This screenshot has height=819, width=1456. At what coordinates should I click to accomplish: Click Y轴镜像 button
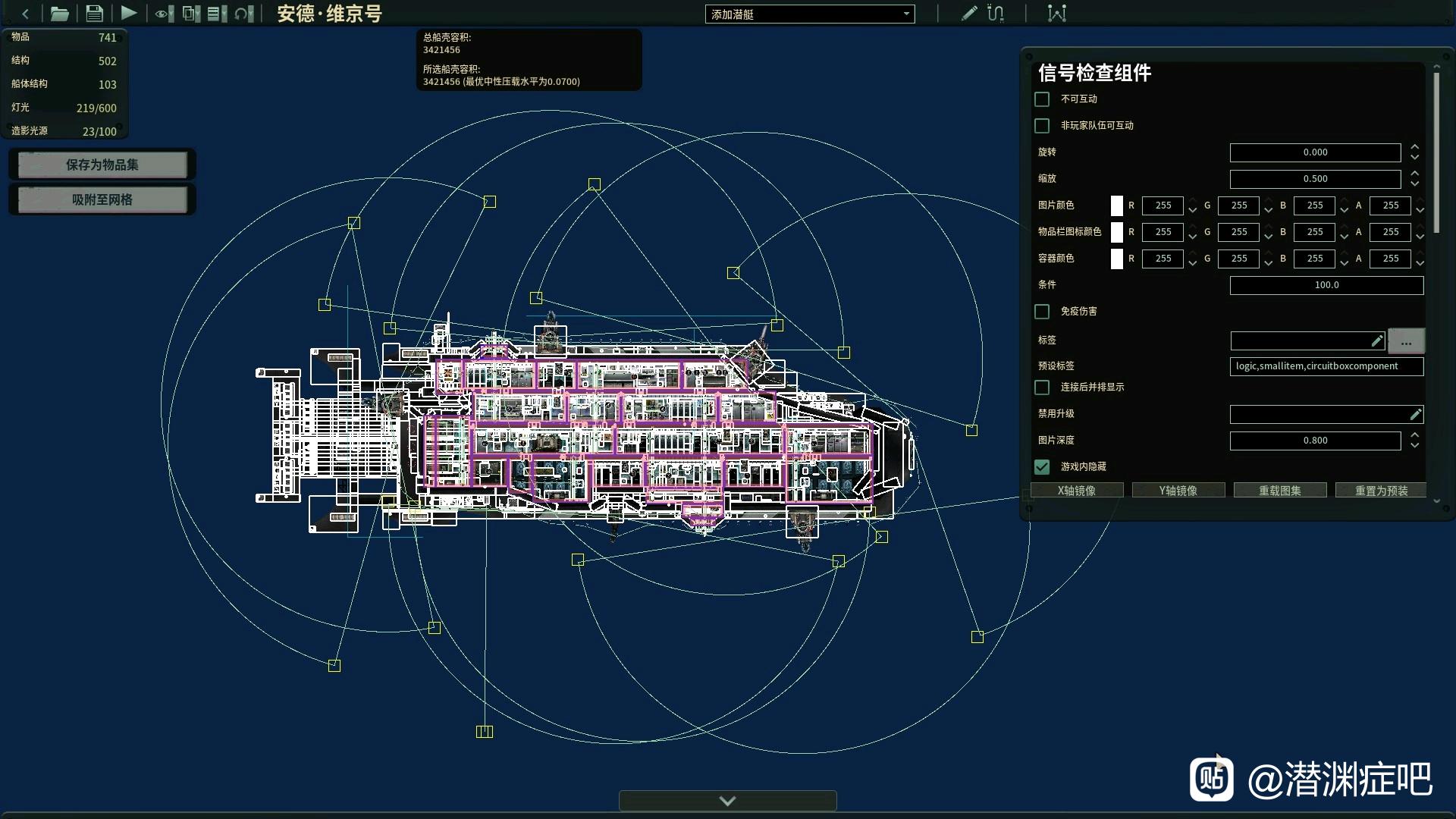pyautogui.click(x=1178, y=491)
